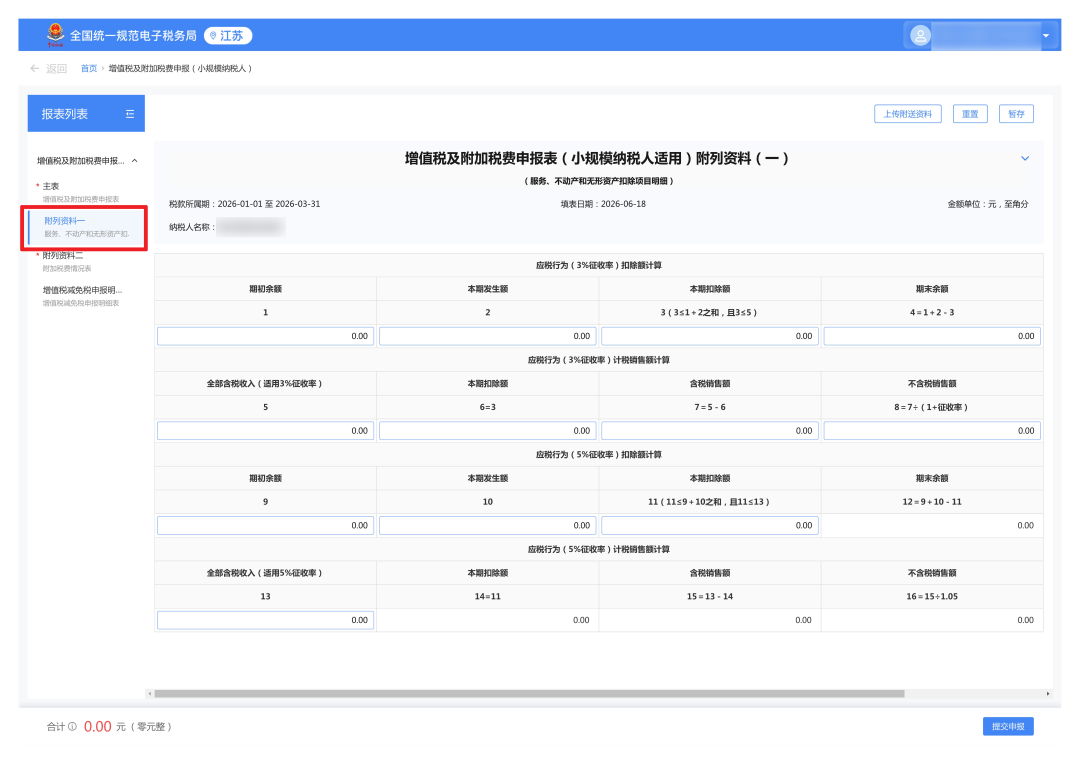1080x764 pixels.
Task: Collapse the 报表列表 sidebar menu icon
Action: coord(129,114)
